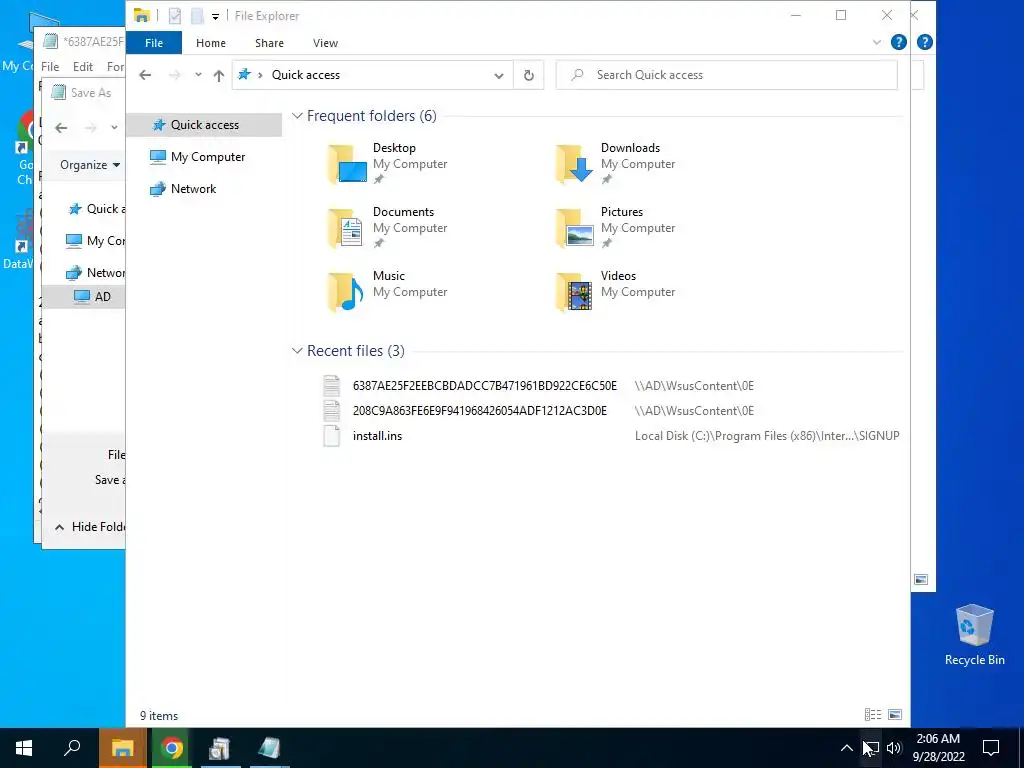This screenshot has width=1024, height=768.
Task: Open the Pictures folder icon
Action: point(574,228)
